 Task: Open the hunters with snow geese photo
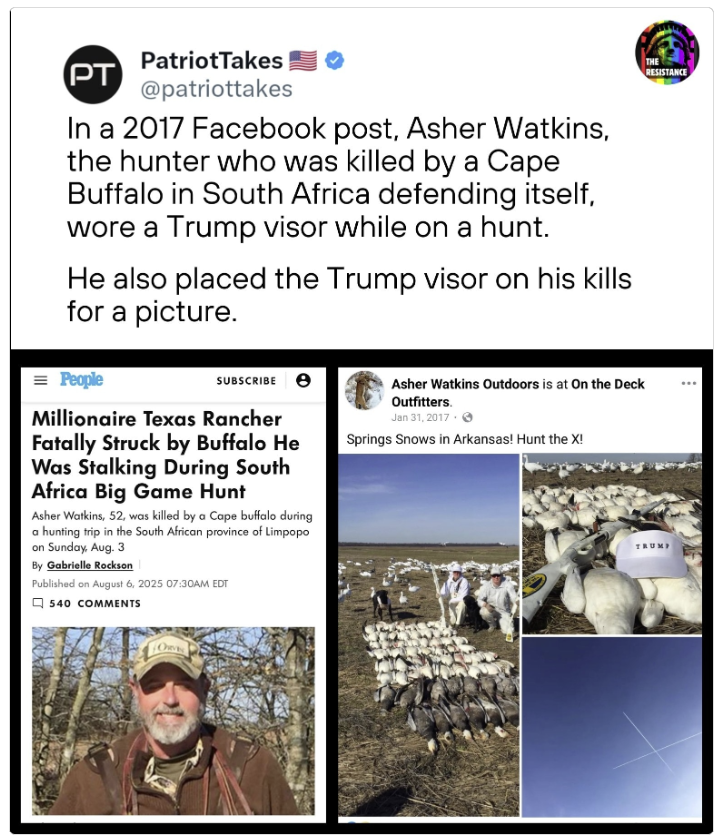pos(429,635)
